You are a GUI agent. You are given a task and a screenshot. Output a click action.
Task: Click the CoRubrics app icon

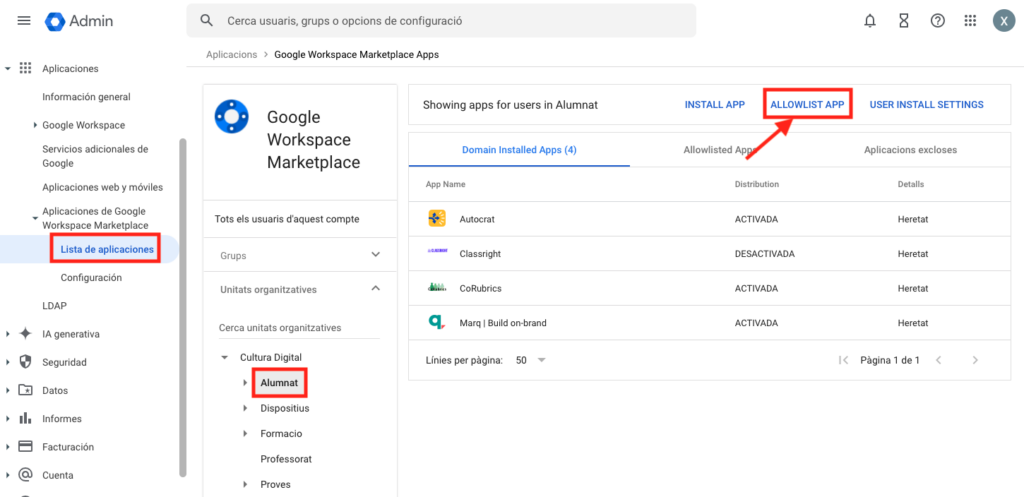pyautogui.click(x=437, y=288)
